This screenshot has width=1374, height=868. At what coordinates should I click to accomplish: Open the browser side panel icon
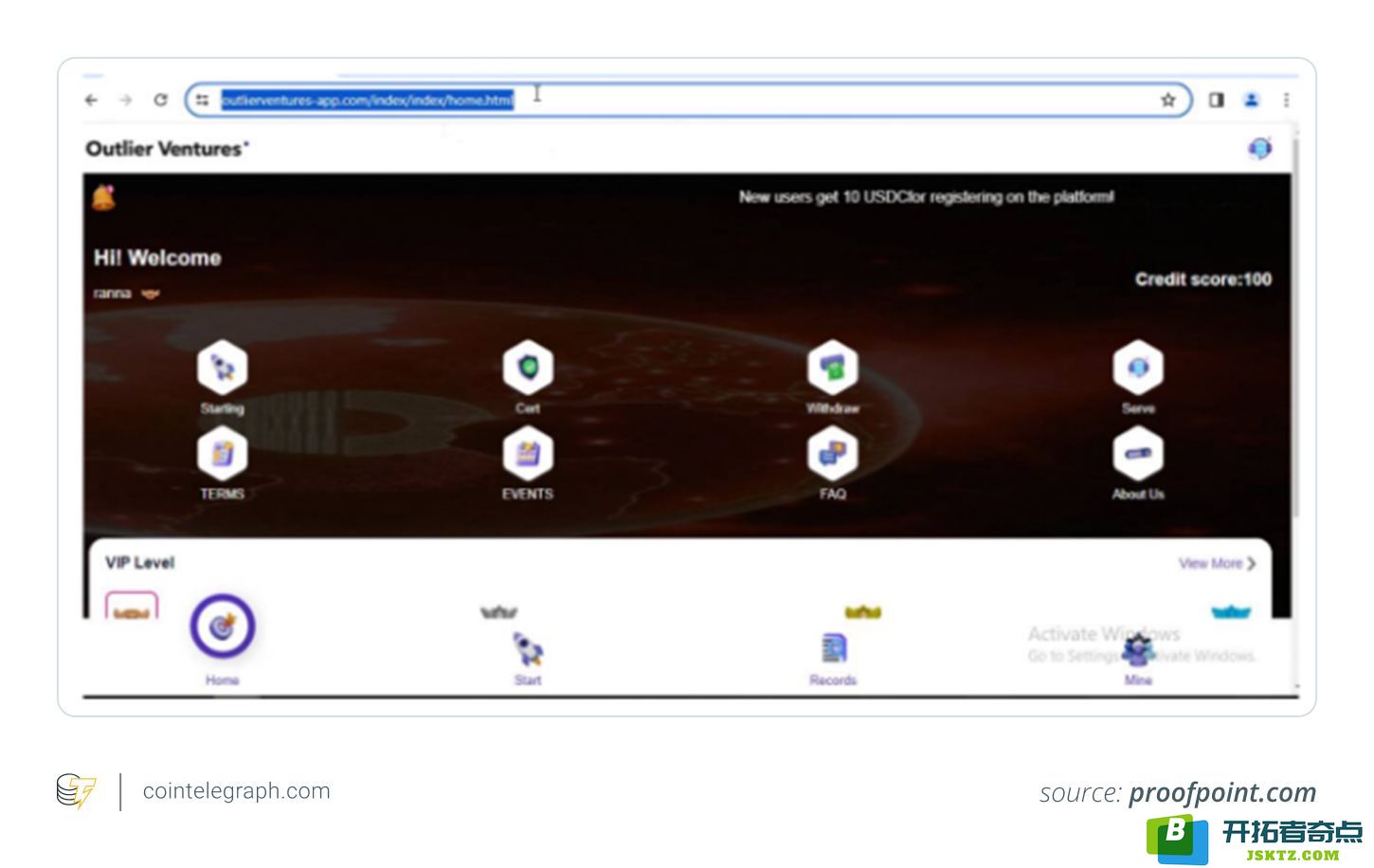pyautogui.click(x=1217, y=99)
